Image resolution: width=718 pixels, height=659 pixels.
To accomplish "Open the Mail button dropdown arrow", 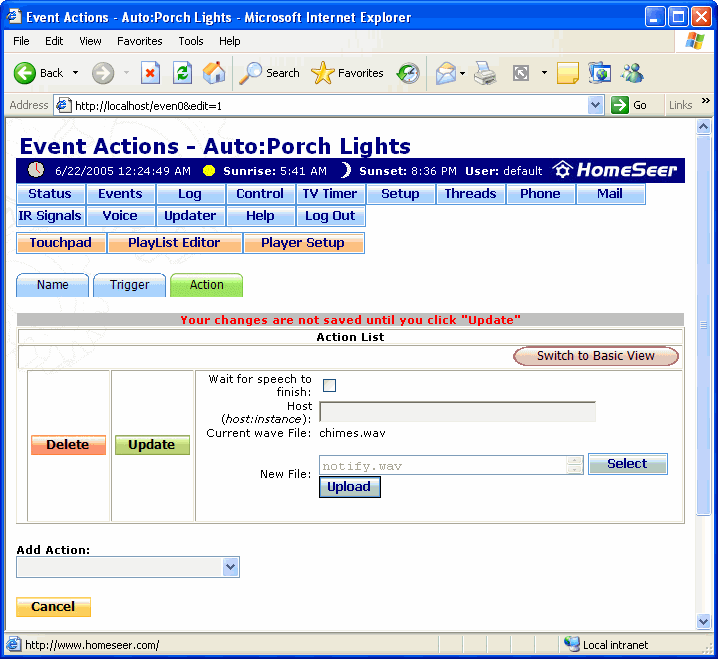I will (462, 73).
